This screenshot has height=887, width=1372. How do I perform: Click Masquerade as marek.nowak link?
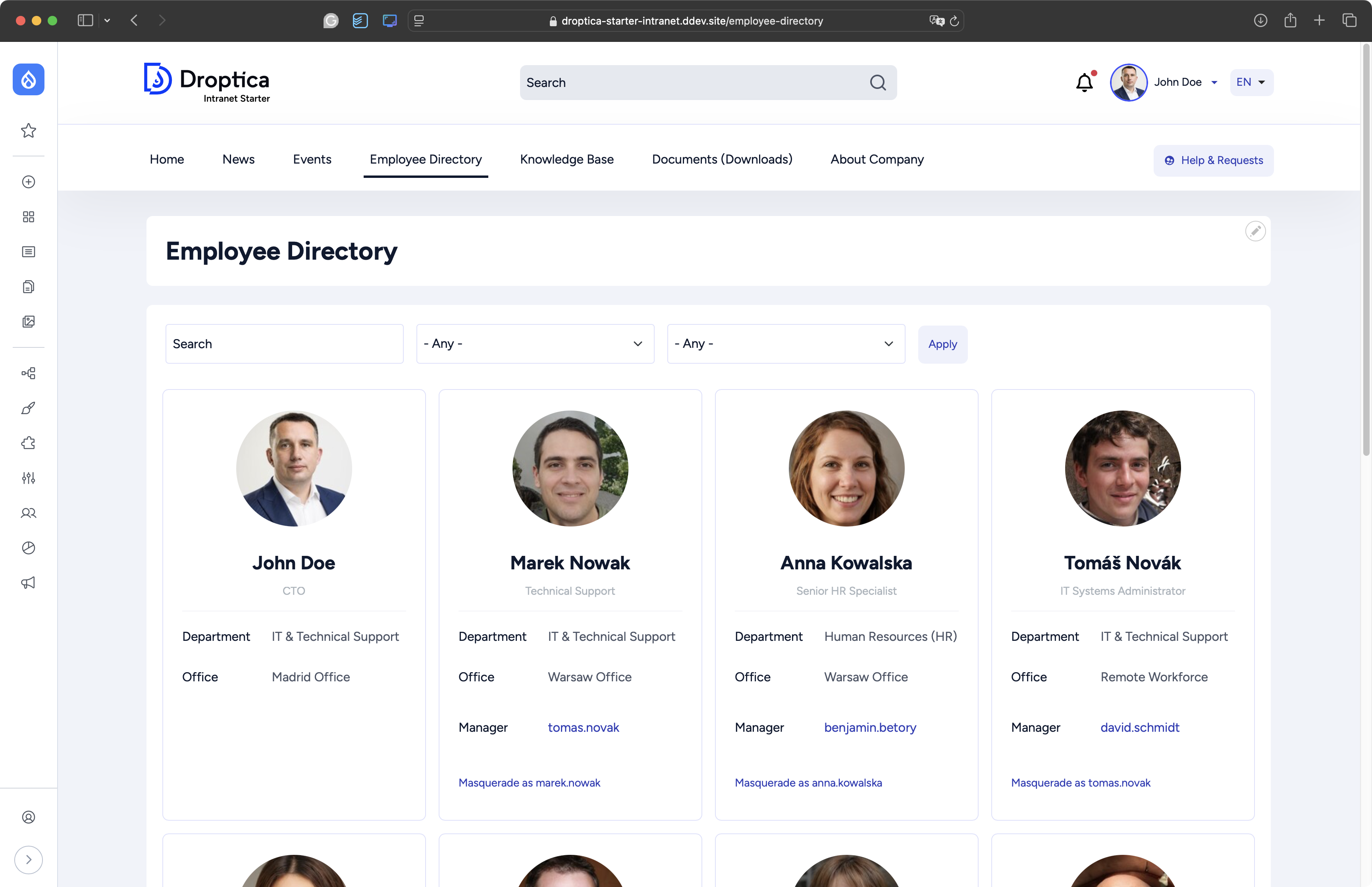(x=529, y=783)
